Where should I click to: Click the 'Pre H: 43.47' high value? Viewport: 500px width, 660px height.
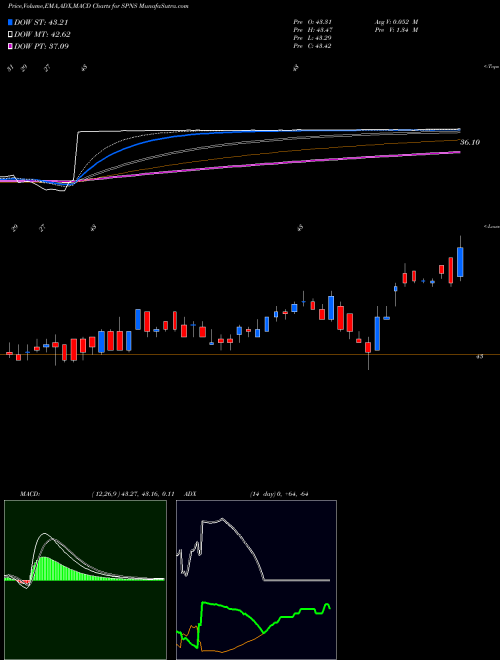313,30
